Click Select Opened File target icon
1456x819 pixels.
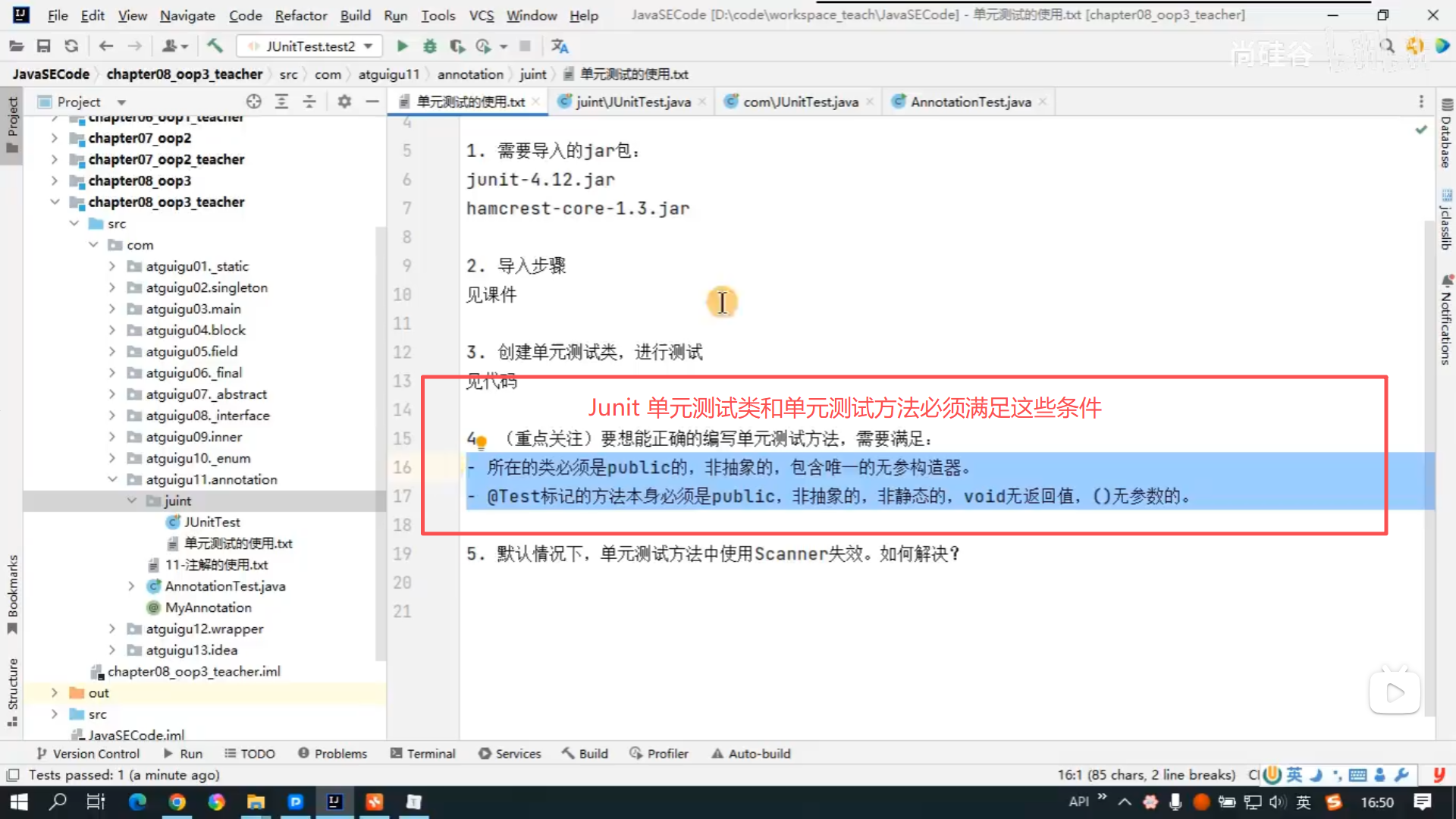[x=254, y=102]
